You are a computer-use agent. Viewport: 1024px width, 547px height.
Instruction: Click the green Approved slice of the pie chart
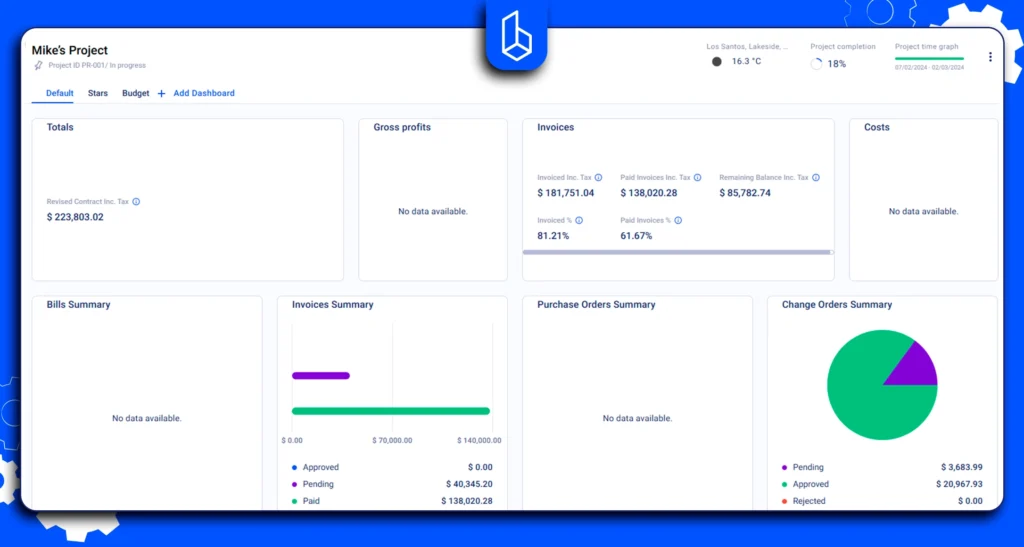865,398
